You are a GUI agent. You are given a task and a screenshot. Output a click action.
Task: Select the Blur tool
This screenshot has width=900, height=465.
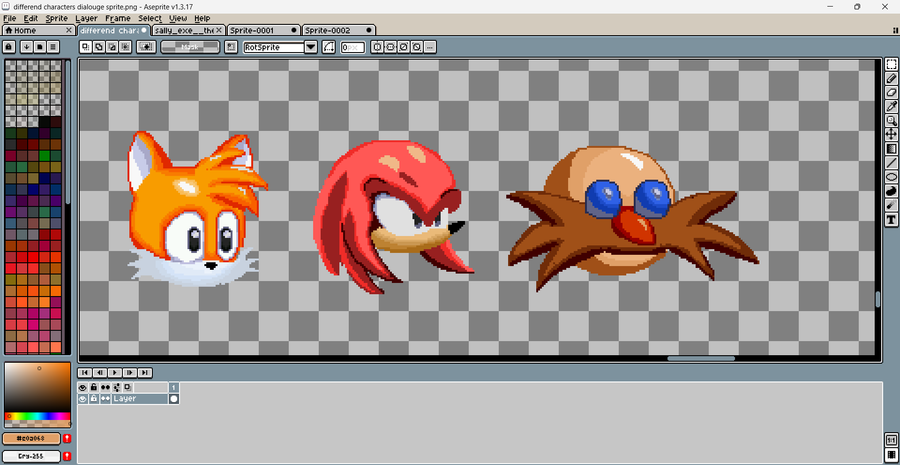pos(891,205)
